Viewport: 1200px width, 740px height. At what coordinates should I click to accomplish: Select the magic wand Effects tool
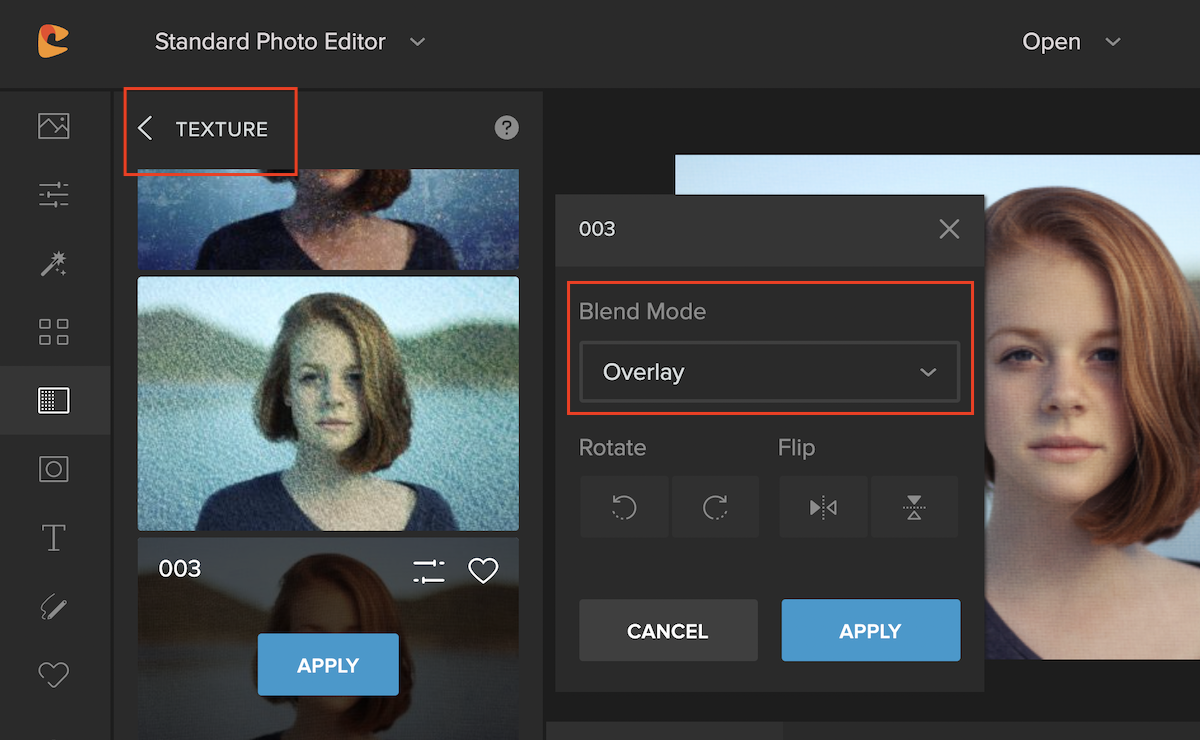[53, 263]
